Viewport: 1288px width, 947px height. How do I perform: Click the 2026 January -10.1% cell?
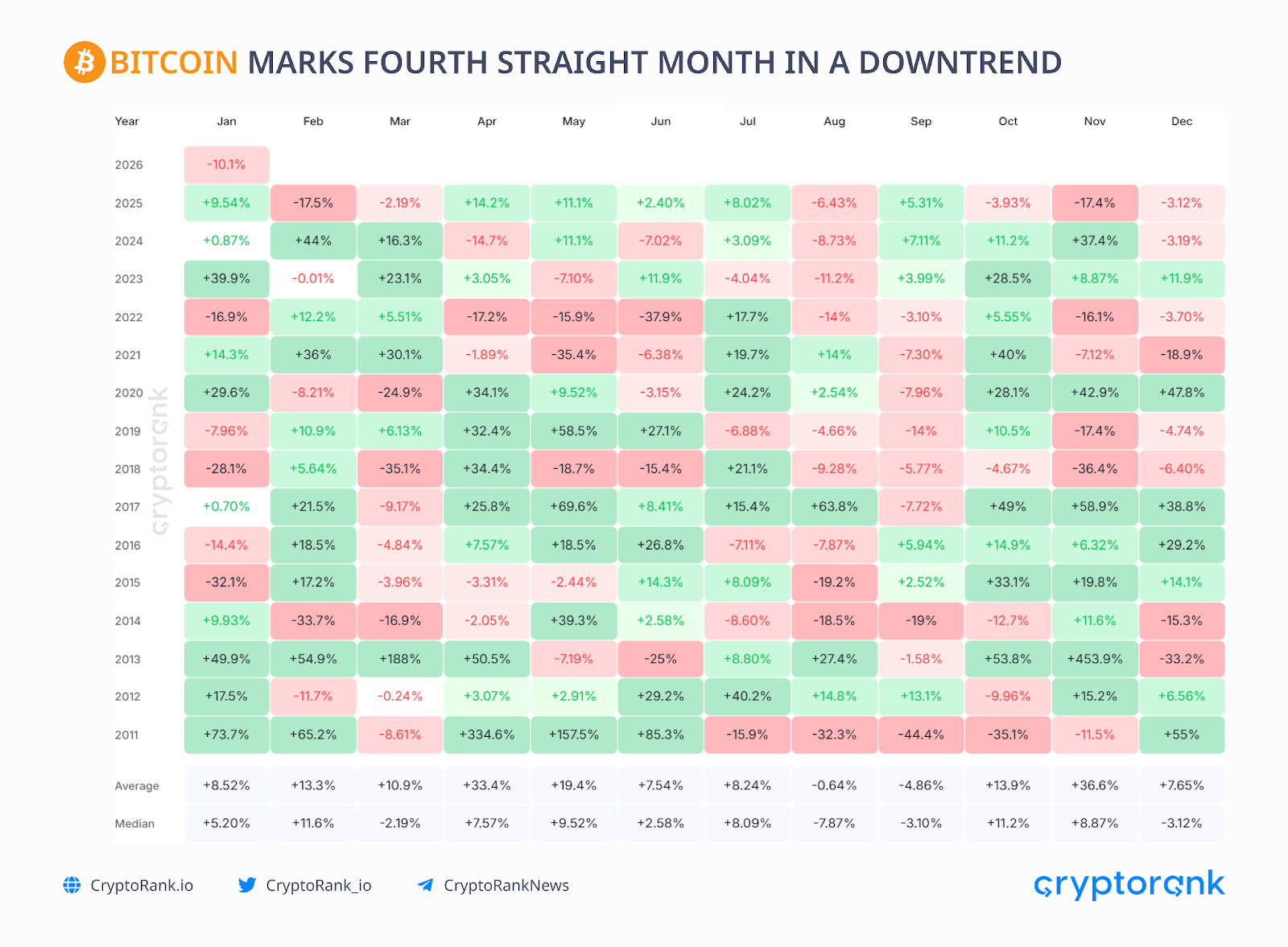[226, 165]
